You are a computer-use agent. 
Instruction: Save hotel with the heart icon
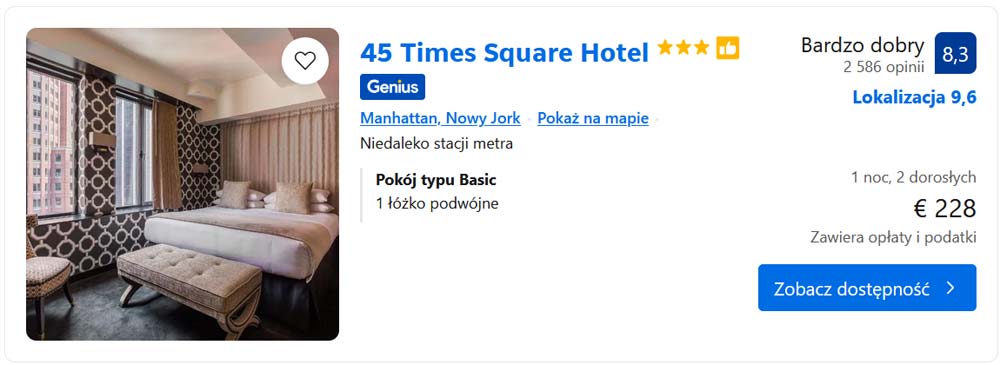point(305,61)
